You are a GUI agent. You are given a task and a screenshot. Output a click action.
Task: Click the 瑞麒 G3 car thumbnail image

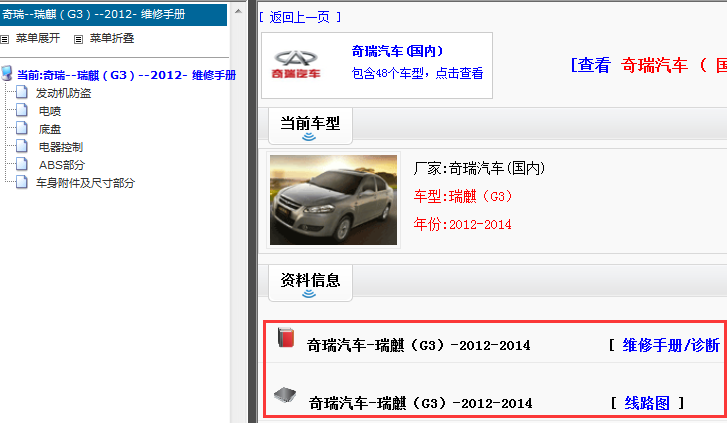[x=333, y=200]
